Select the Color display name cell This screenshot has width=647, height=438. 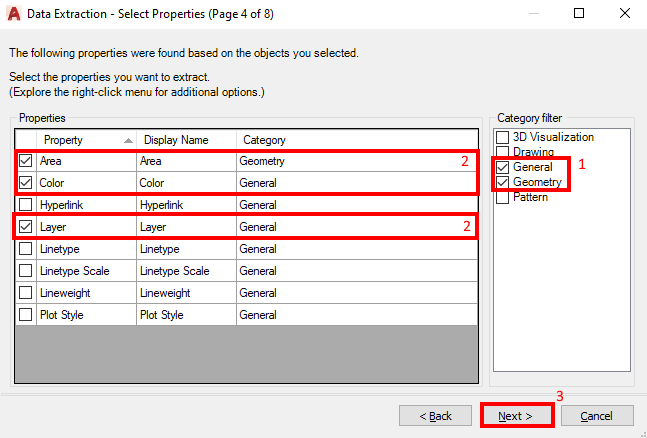(186, 182)
